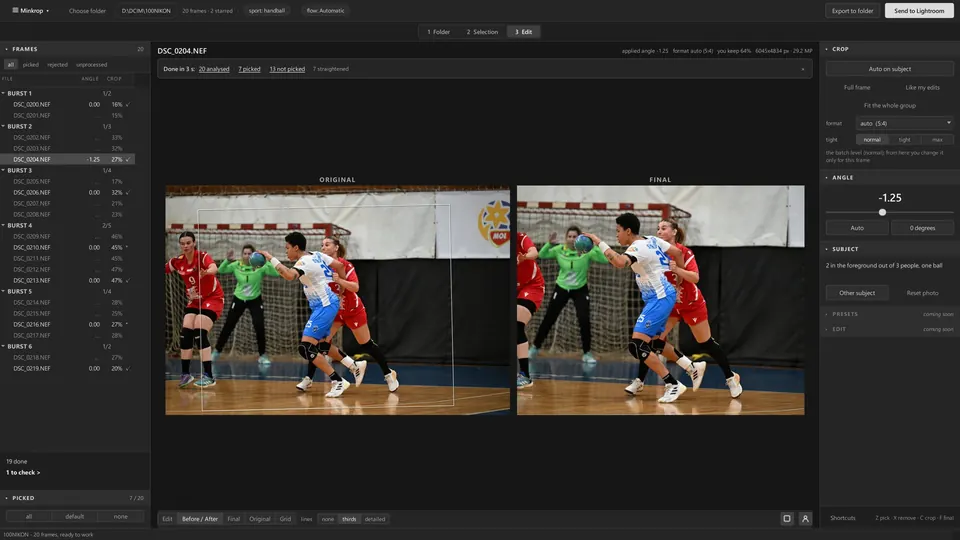Switch to the 'Edit' view tab
The width and height of the screenshot is (960, 540).
coord(167,519)
